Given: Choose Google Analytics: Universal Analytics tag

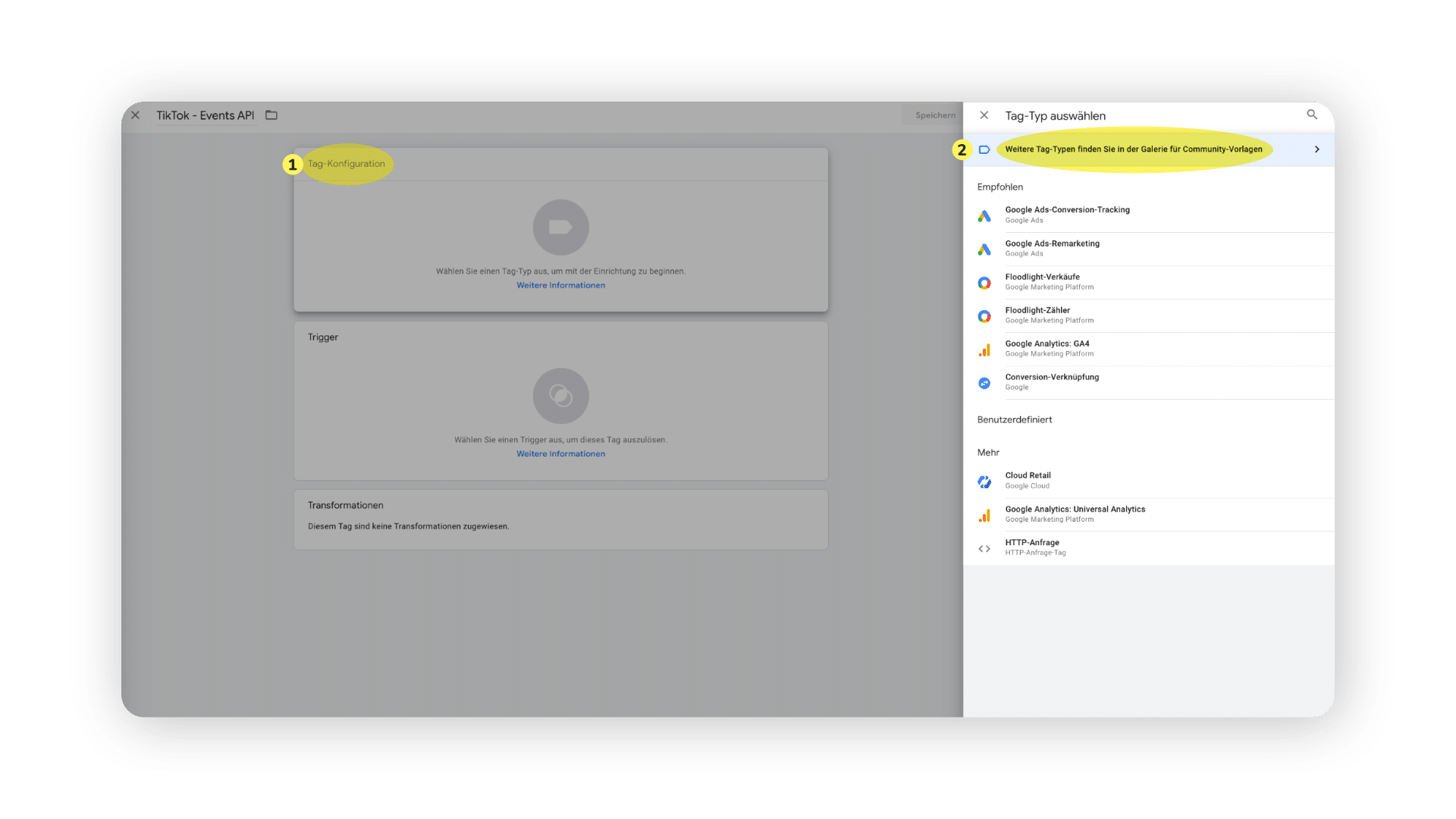Looking at the screenshot, I should [x=1149, y=514].
